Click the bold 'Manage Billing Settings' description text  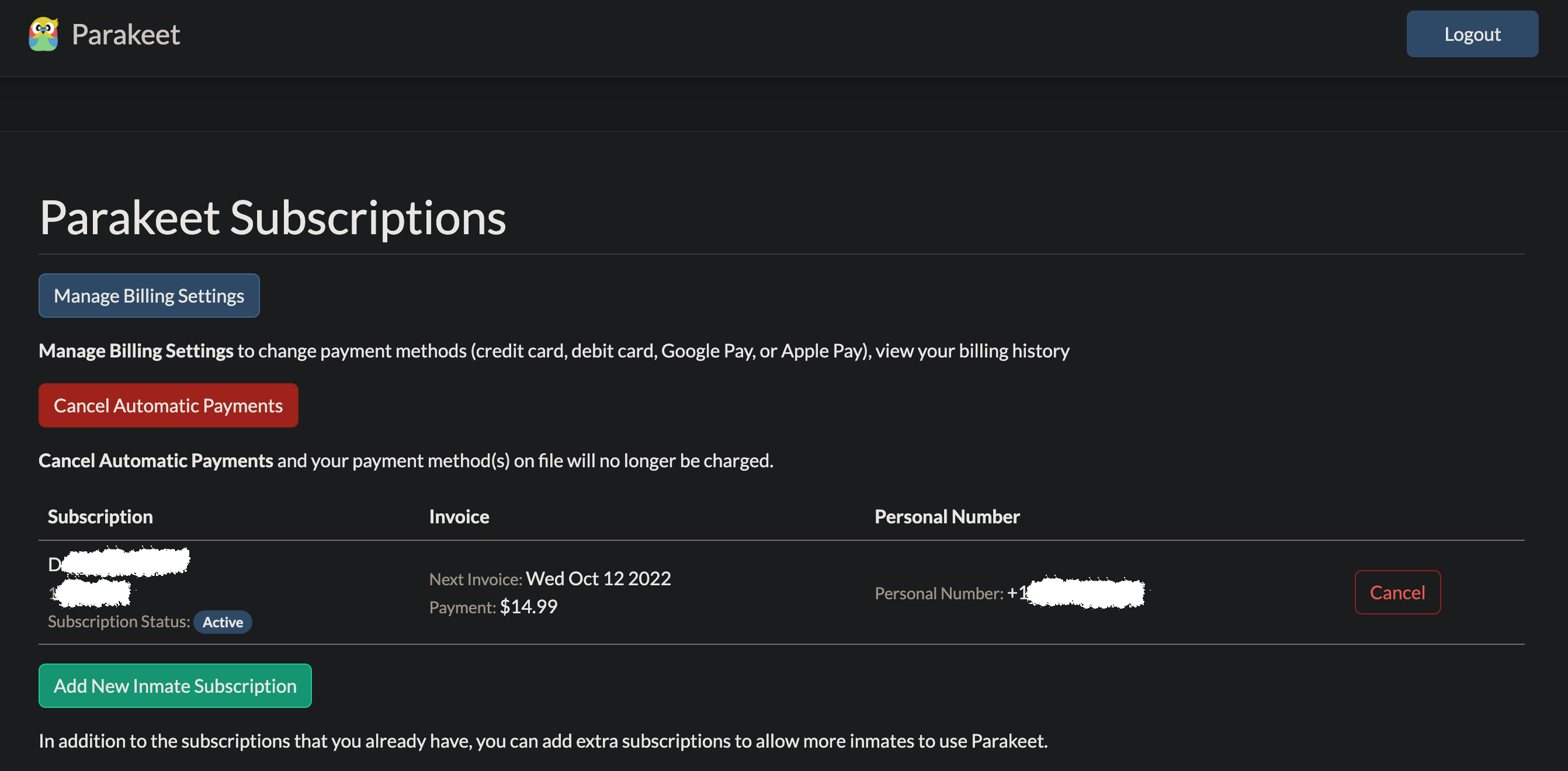(136, 350)
